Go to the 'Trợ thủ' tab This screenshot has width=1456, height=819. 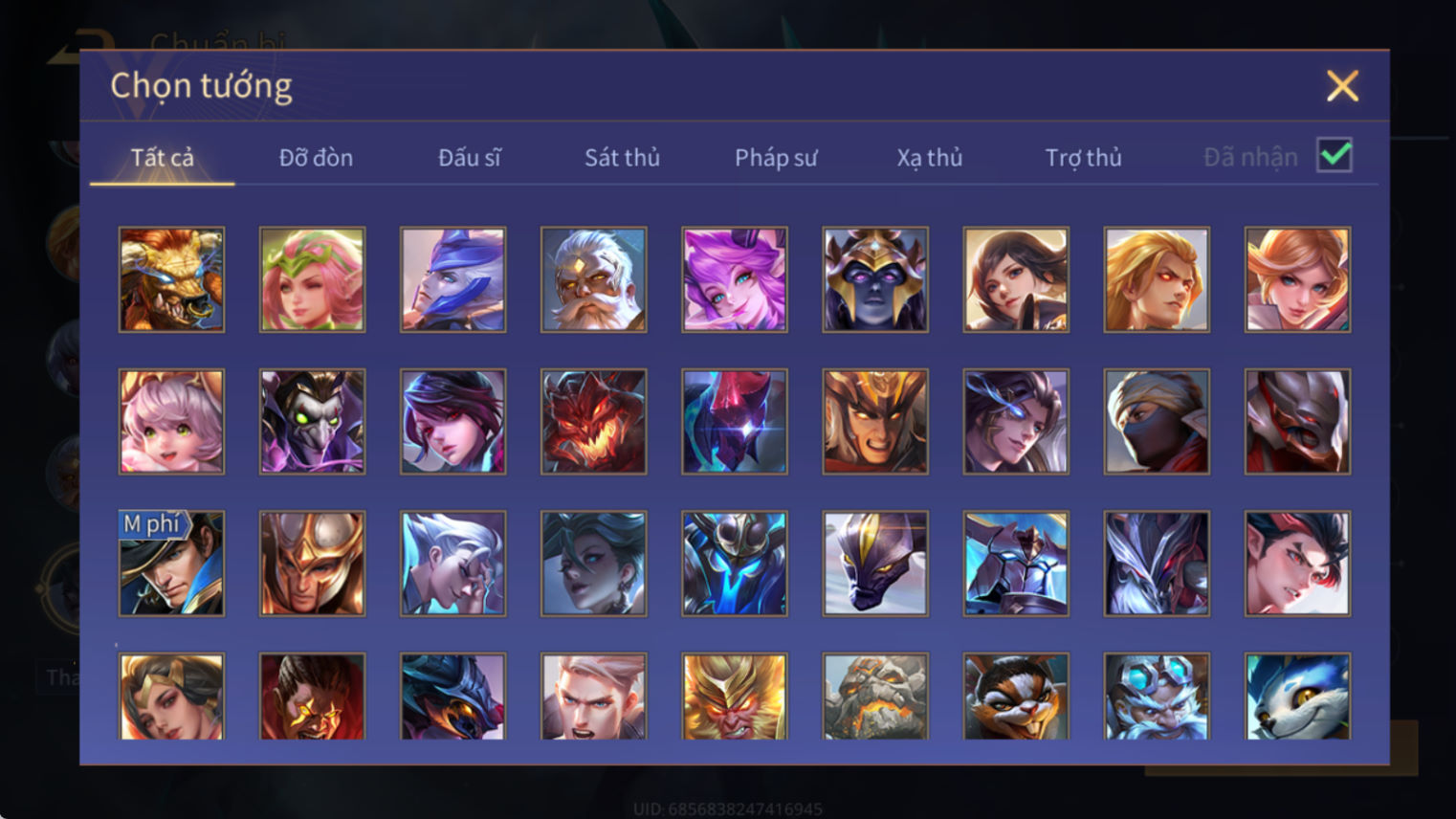(x=1083, y=158)
